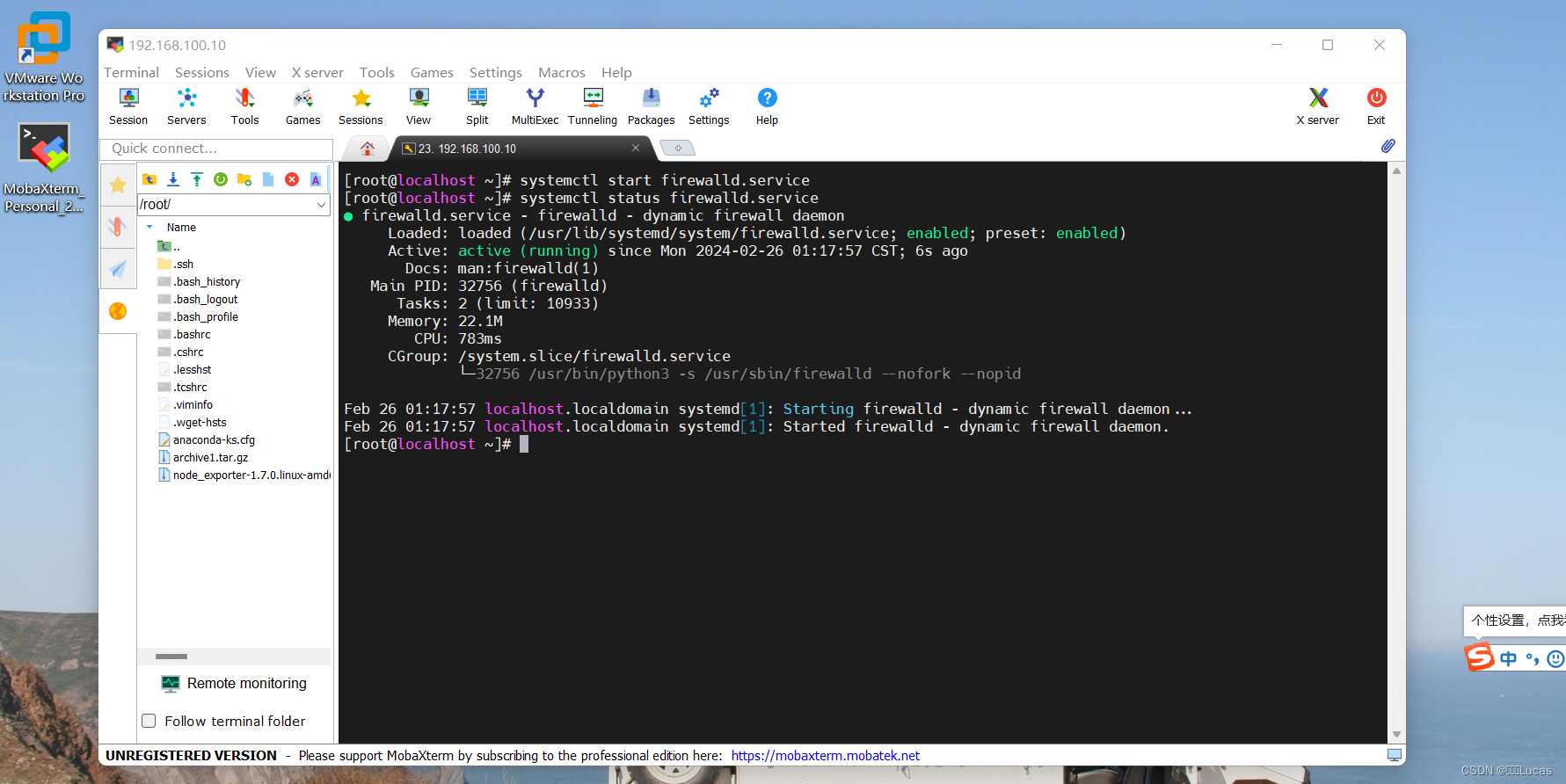
Task: Open the Tunneling toolbar icon
Action: tap(593, 106)
